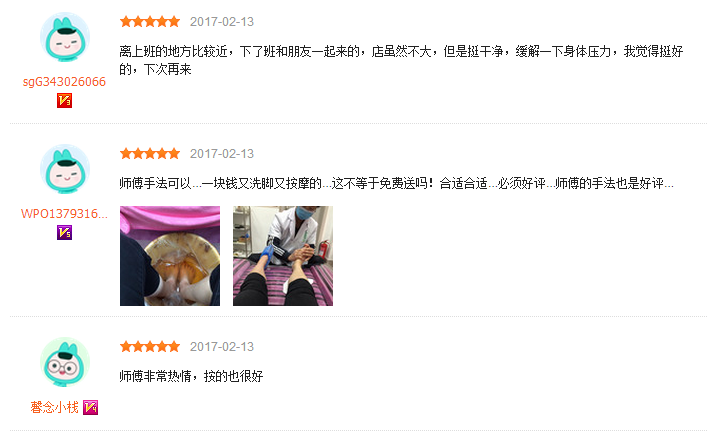Click review text 师傅非常热情，按的也很好
Viewport: 708px width, 441px height.
[x=191, y=376]
